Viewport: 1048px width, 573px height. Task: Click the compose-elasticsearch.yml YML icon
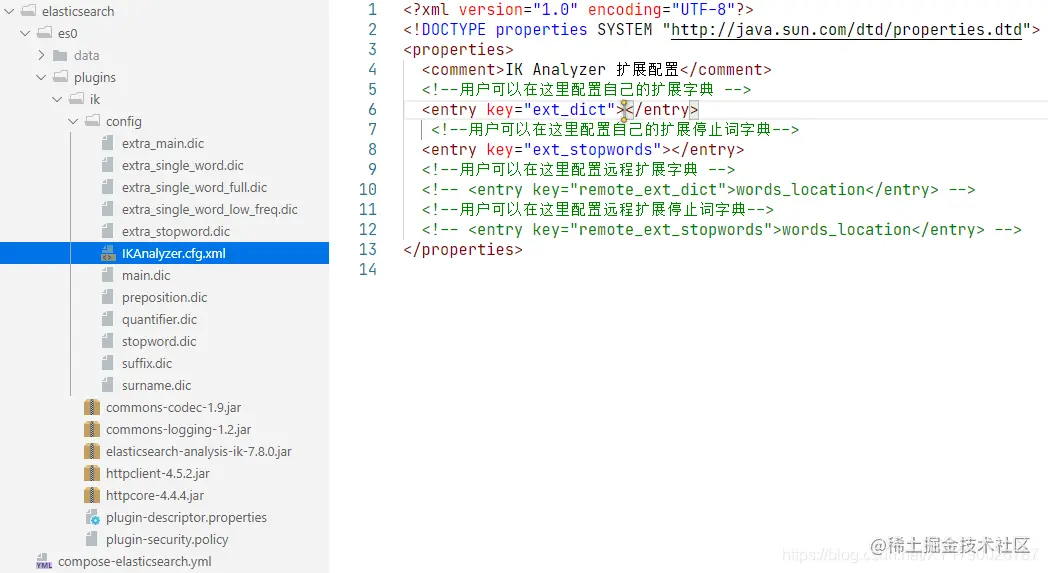pyautogui.click(x=44, y=562)
